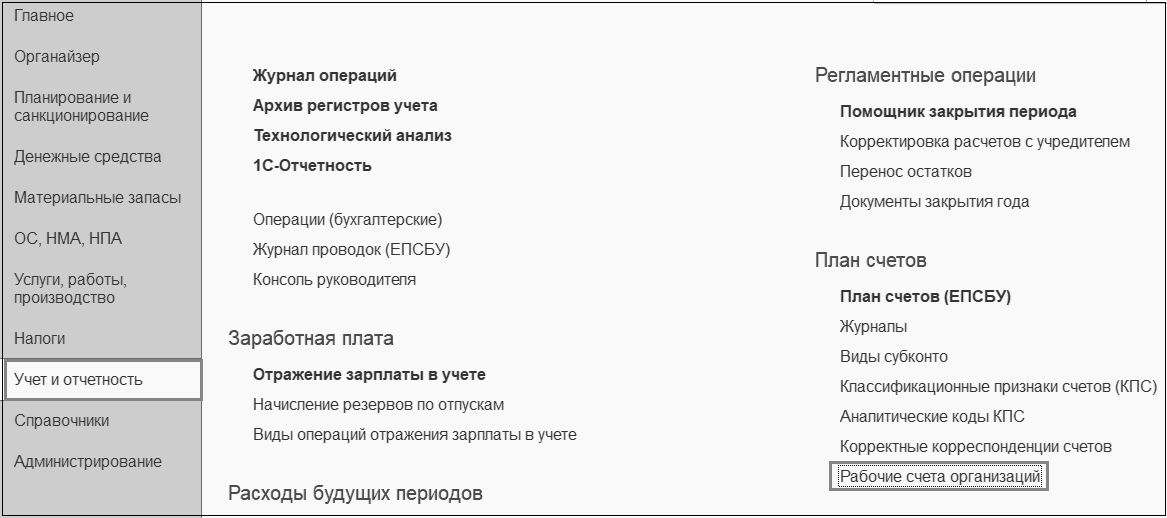The image size is (1167, 518).
Task: Open Планирование и санкционирование section
Action: click(81, 107)
